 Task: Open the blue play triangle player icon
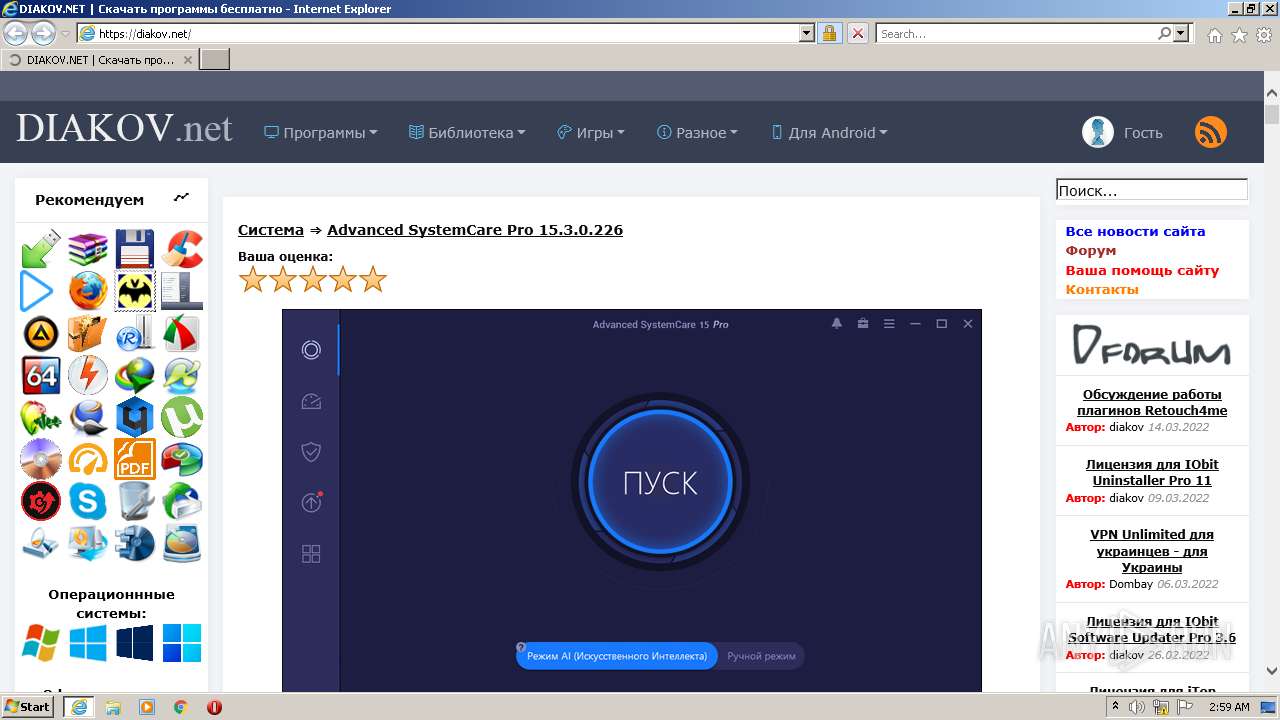click(38, 292)
